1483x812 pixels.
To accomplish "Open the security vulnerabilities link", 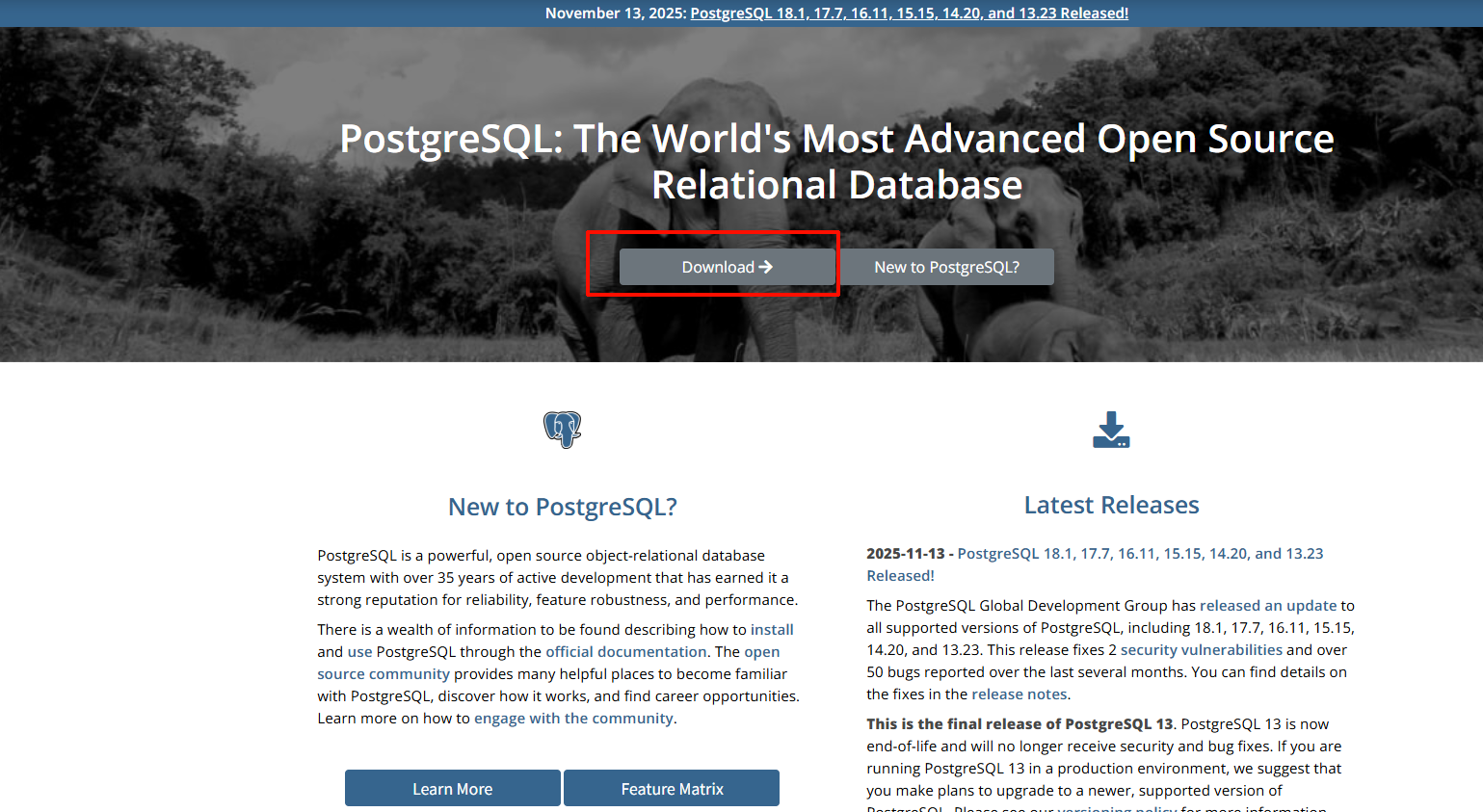I will [1202, 650].
